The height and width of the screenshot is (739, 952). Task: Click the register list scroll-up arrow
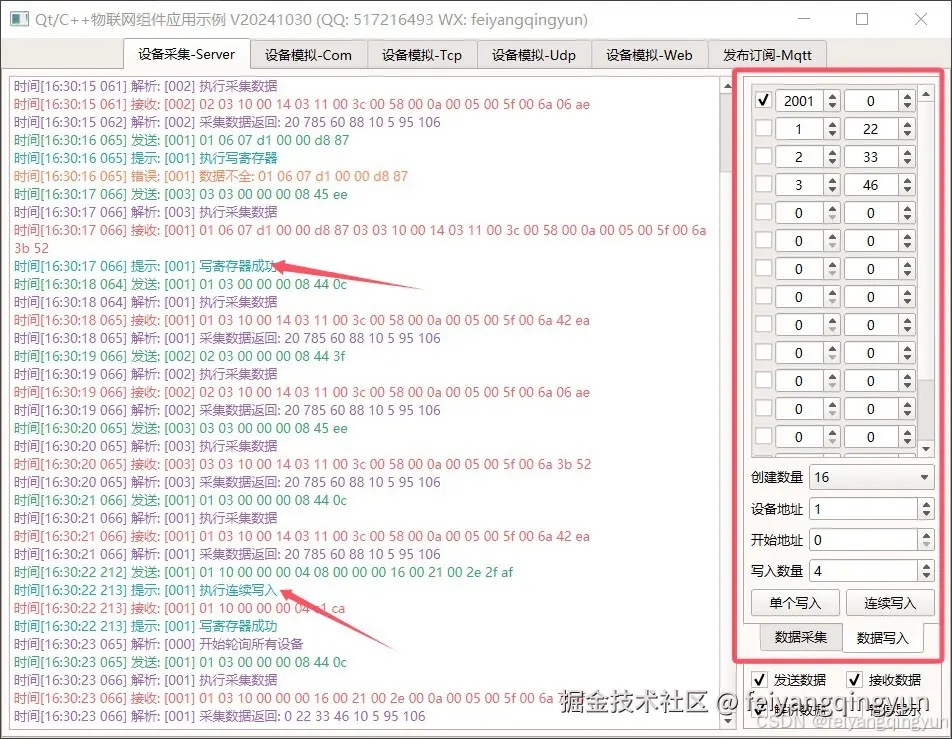click(x=926, y=94)
